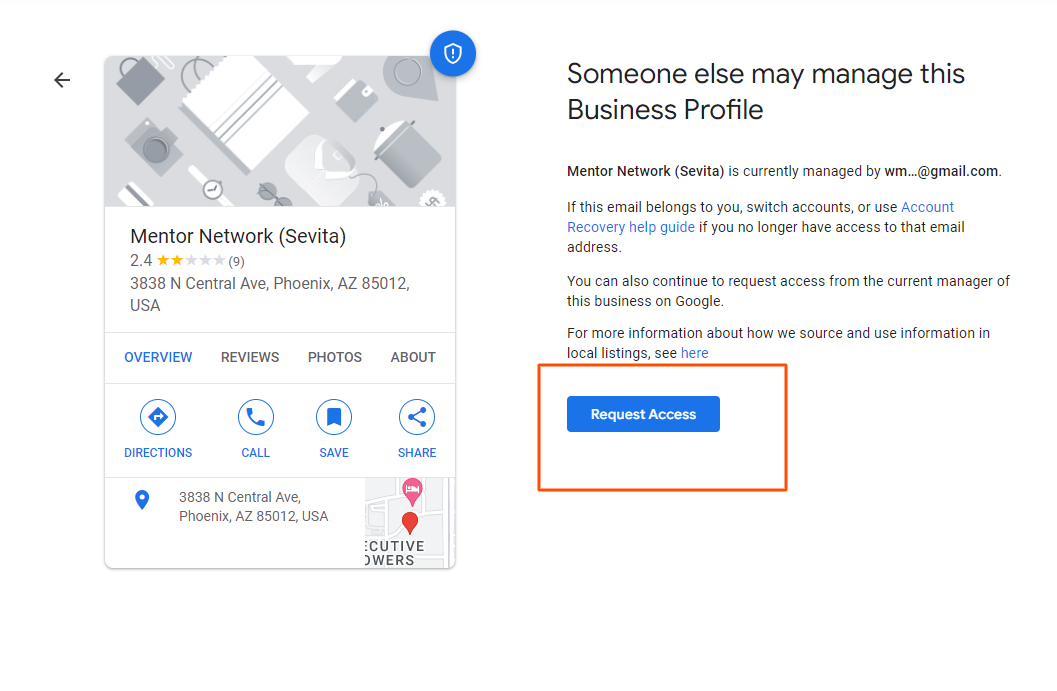This screenshot has height=691, width=1057.
Task: Open the map thumbnail preview
Action: click(x=410, y=522)
